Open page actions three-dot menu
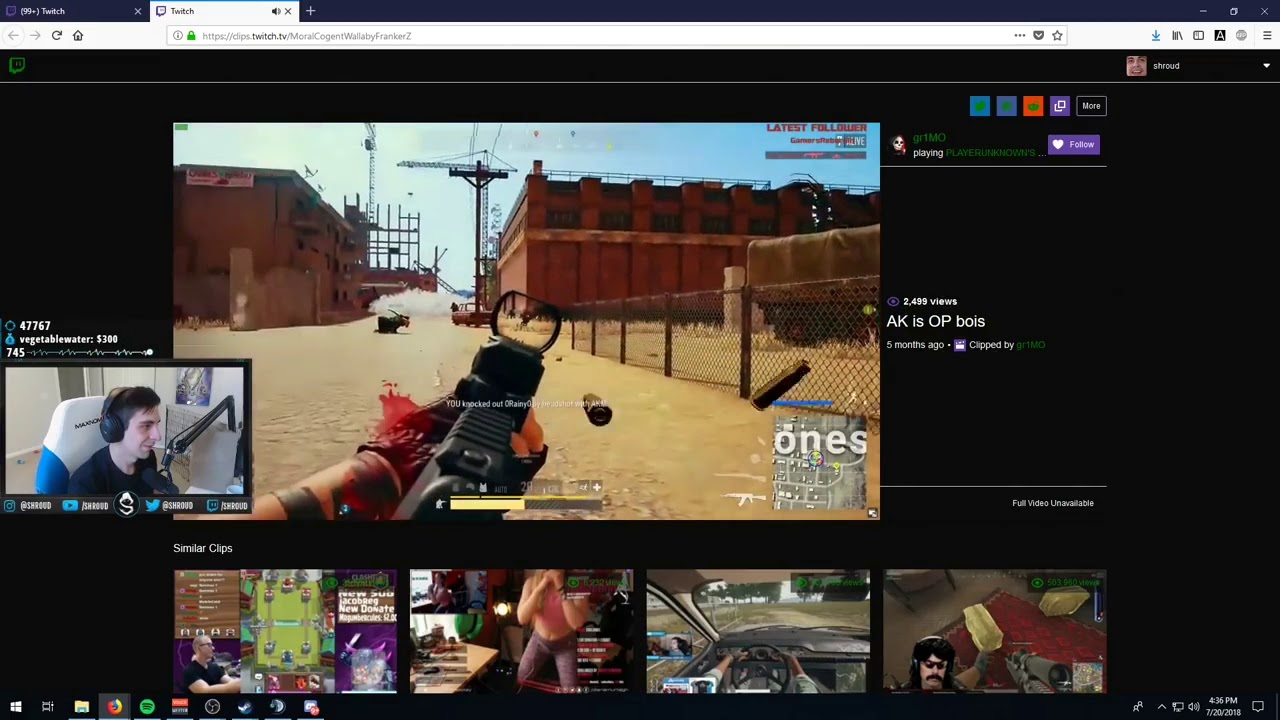 click(x=1019, y=36)
